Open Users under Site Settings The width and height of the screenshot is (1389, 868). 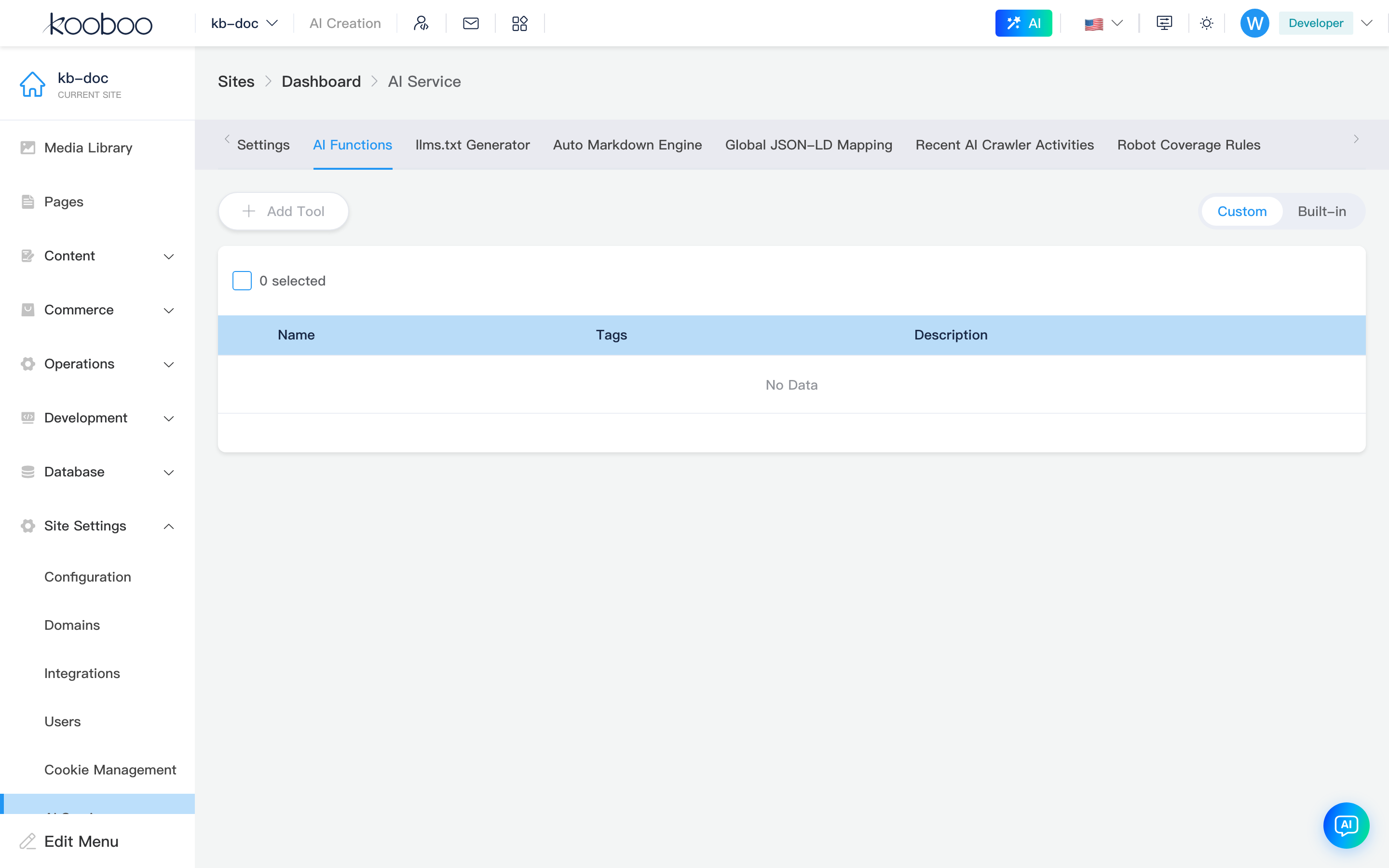pos(63,721)
